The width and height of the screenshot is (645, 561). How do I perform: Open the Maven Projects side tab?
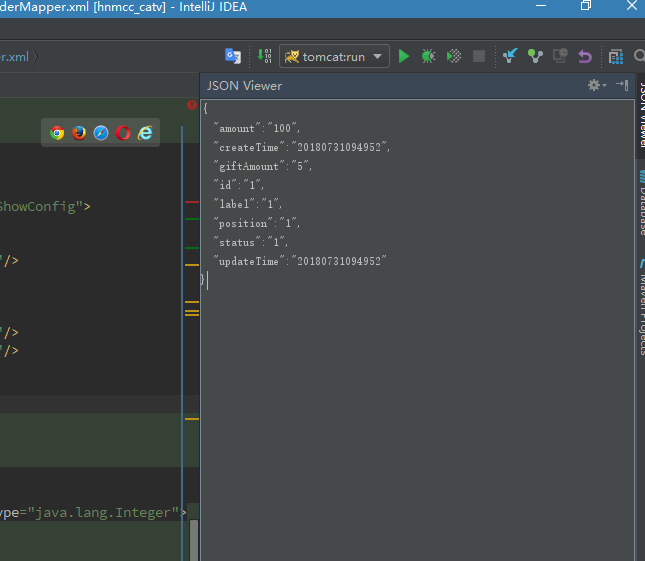click(x=641, y=307)
